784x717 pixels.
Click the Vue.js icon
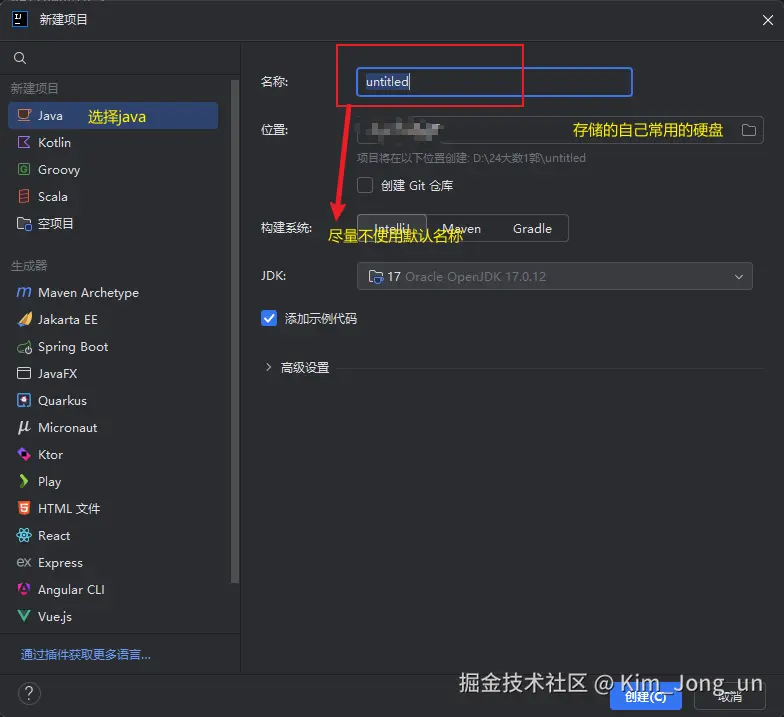click(x=24, y=616)
